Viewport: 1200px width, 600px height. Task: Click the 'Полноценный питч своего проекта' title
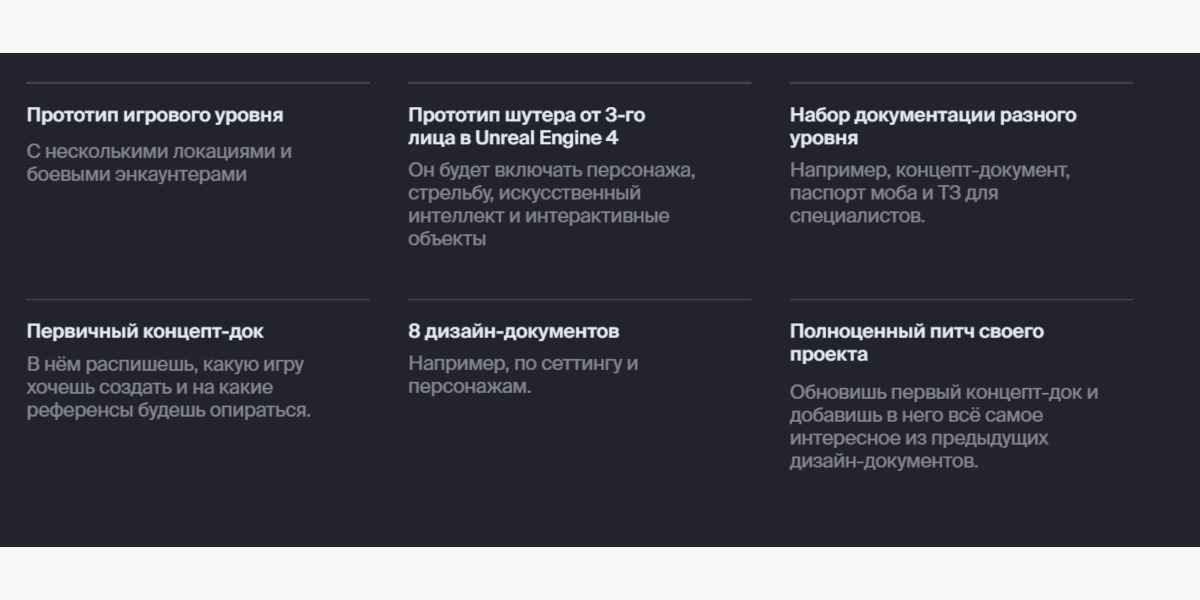917,343
